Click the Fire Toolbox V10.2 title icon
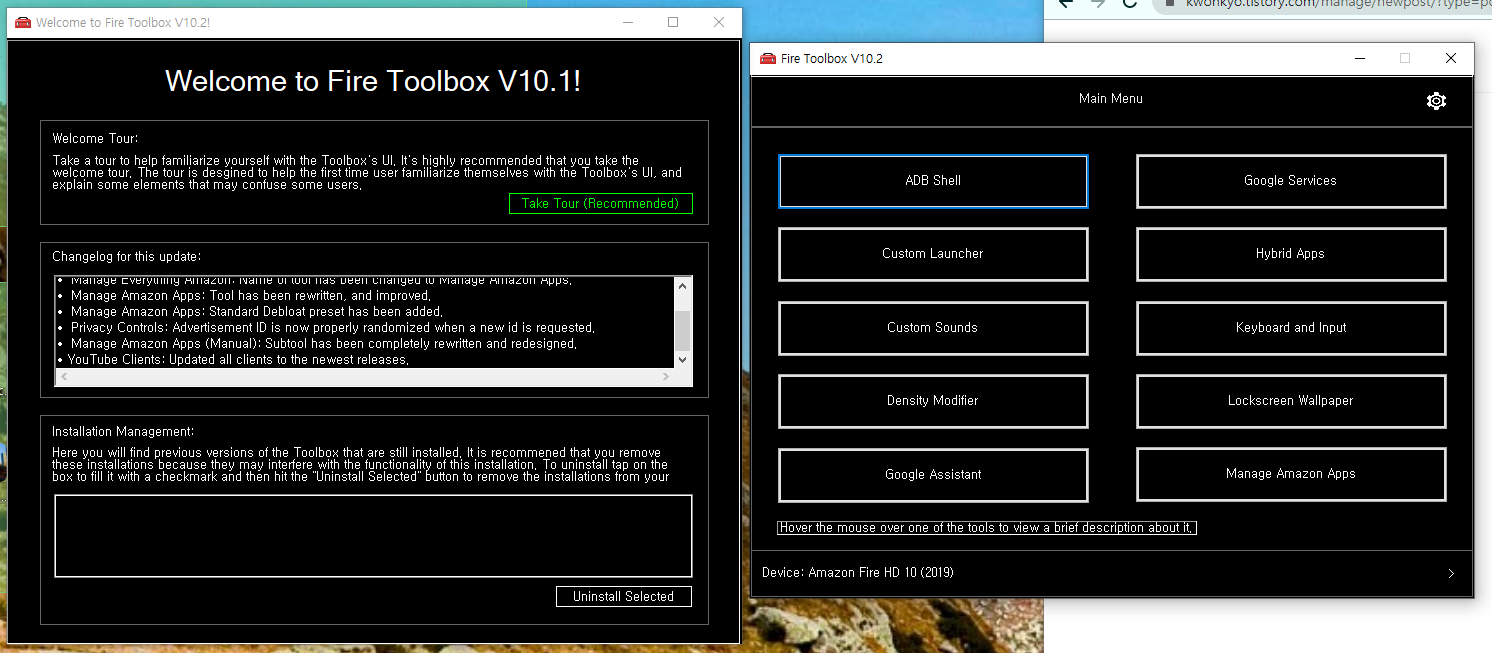 [768, 59]
